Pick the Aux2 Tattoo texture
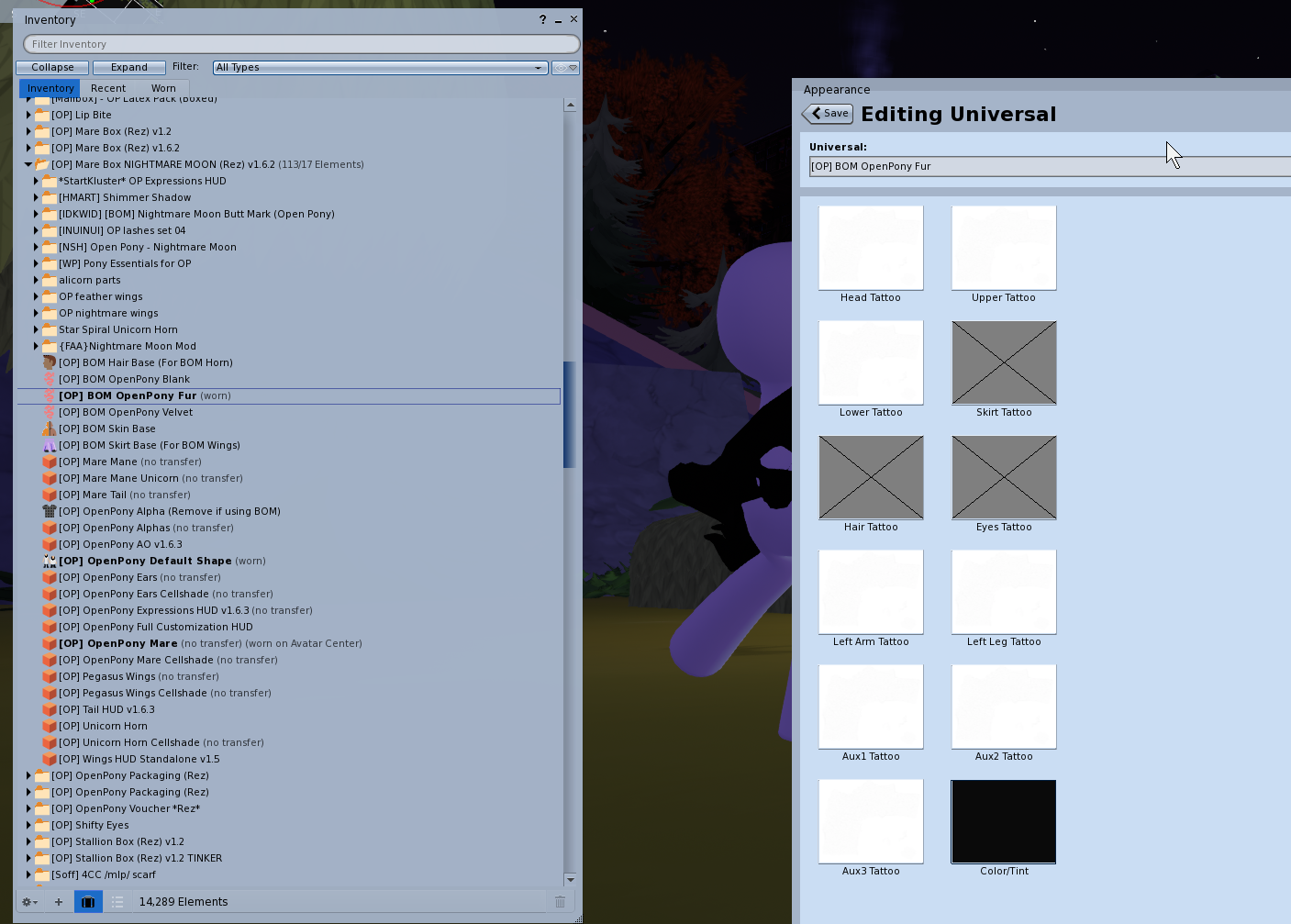This screenshot has width=1291, height=924. [1004, 707]
